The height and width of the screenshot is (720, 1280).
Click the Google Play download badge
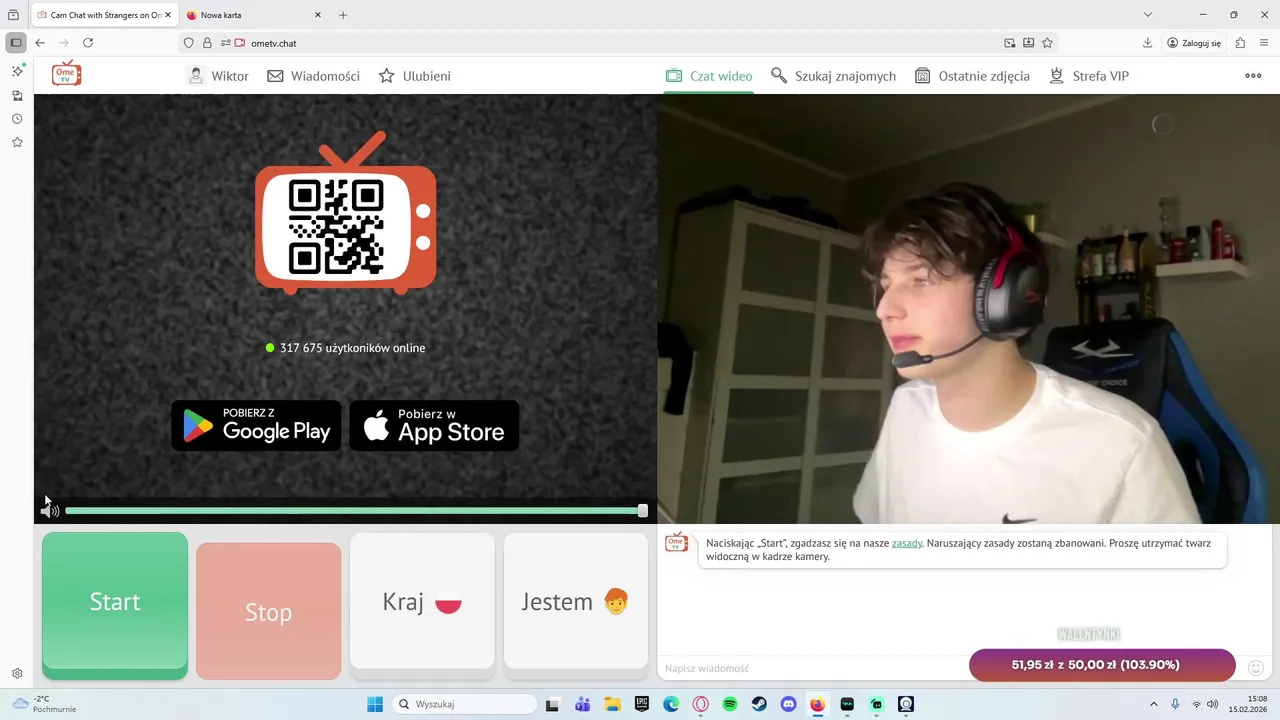(x=256, y=426)
